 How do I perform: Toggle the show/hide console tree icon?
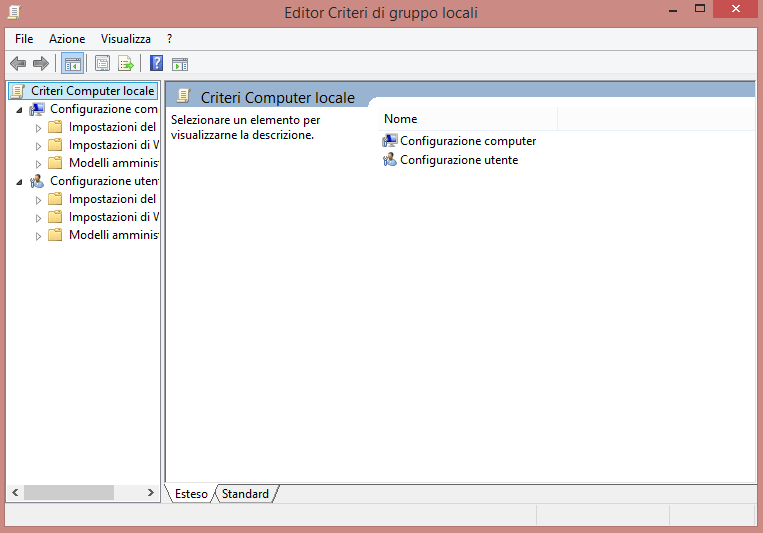tap(73, 63)
